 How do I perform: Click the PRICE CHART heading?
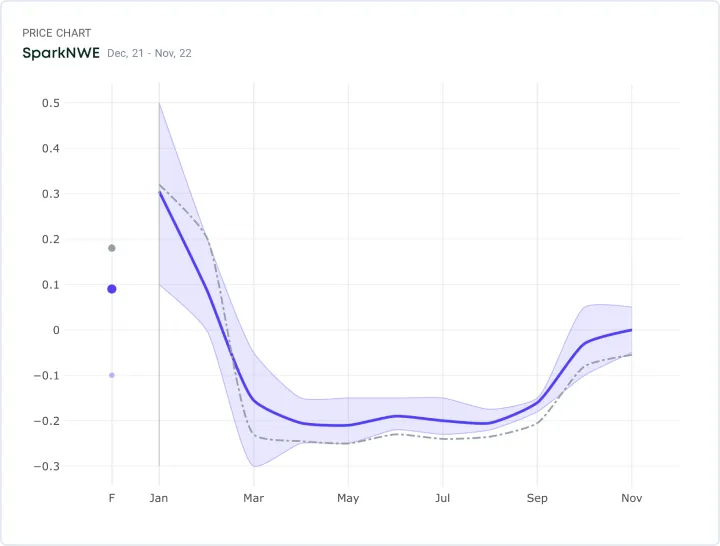56,33
